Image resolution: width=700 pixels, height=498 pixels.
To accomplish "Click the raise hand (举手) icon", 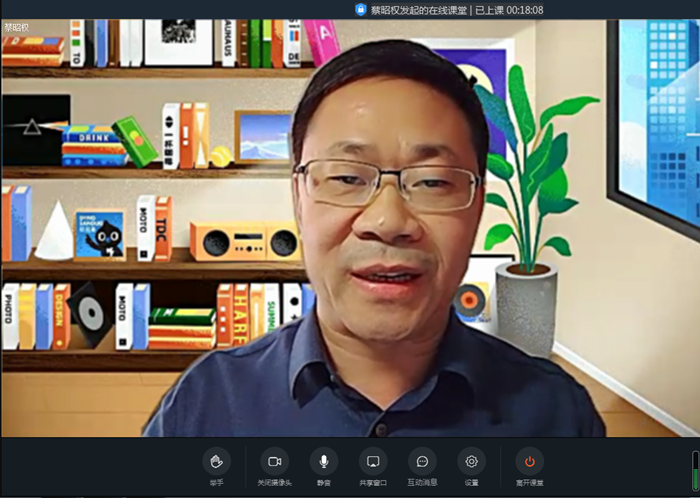I will (216, 461).
